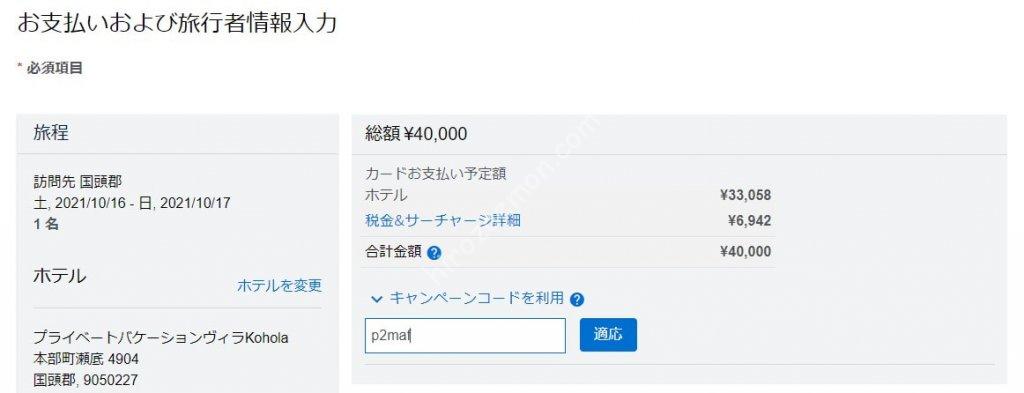The image size is (1024, 393).
Task: Click the tax amount ¥6,942
Action: [749, 221]
